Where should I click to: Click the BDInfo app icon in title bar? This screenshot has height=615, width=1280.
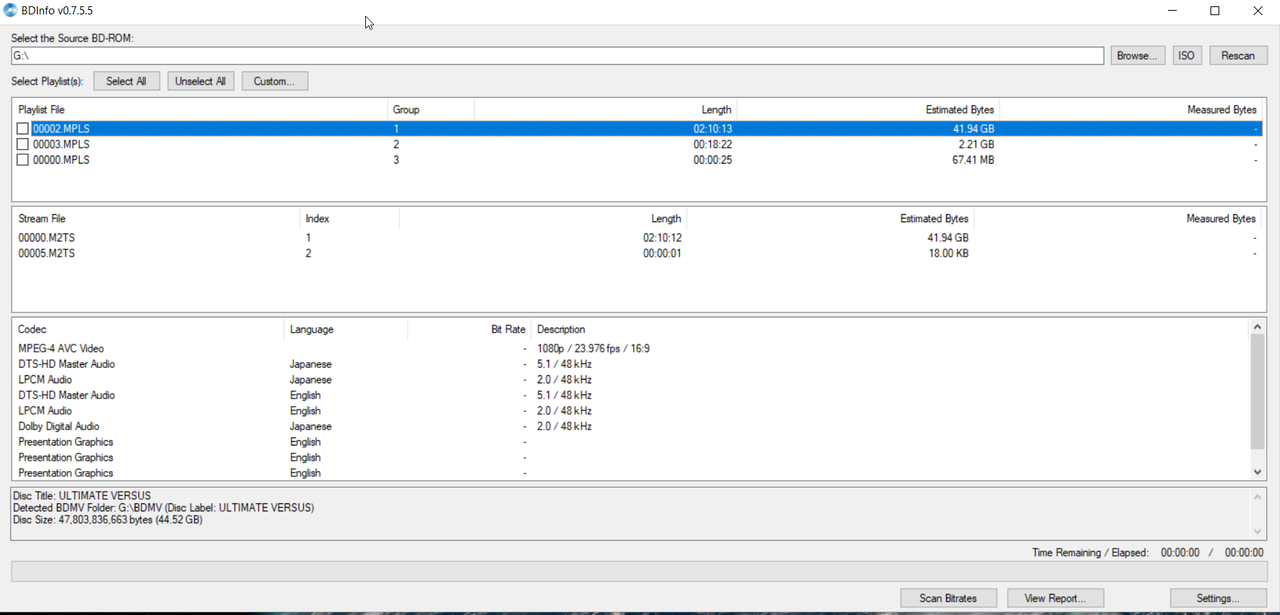pos(10,11)
